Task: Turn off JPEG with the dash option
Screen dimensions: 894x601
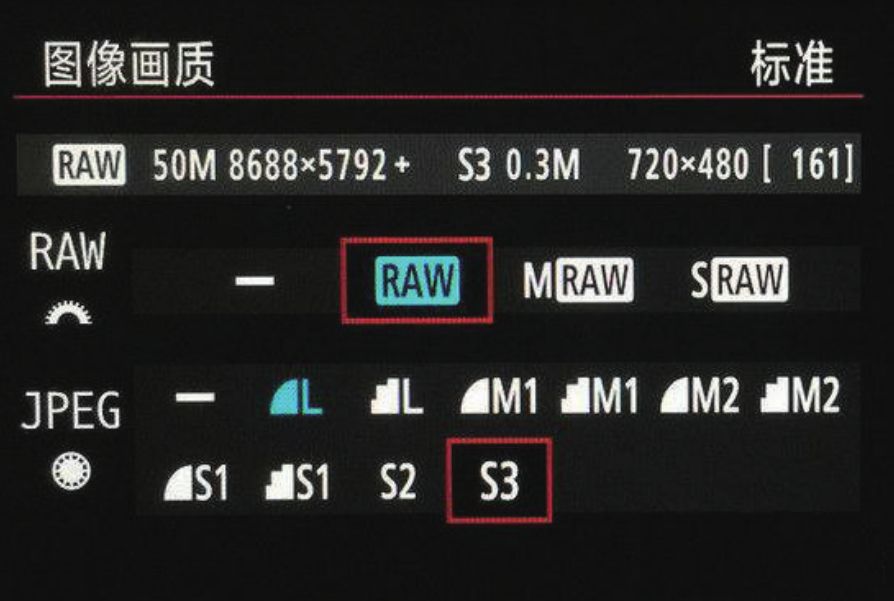Action: (x=195, y=397)
